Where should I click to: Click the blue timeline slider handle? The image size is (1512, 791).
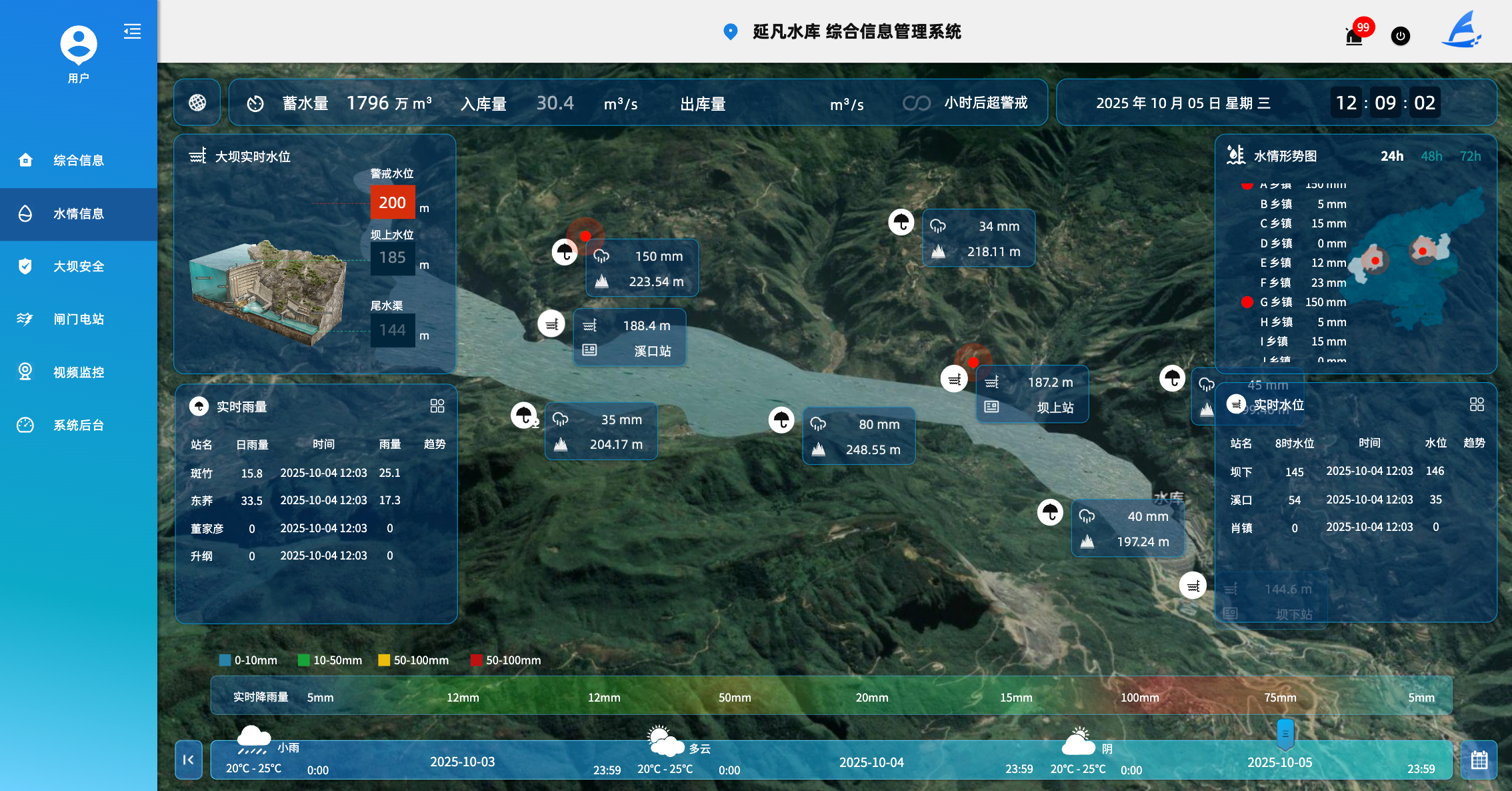point(1285,733)
